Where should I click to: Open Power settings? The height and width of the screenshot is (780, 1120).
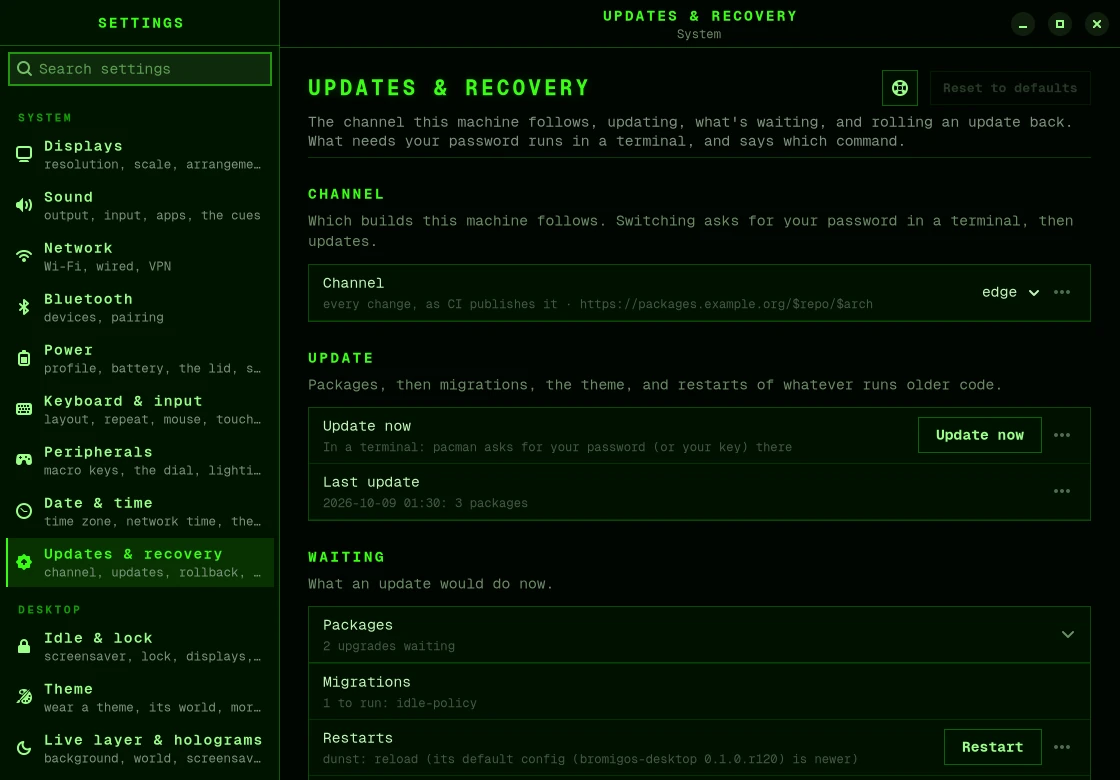click(140, 359)
